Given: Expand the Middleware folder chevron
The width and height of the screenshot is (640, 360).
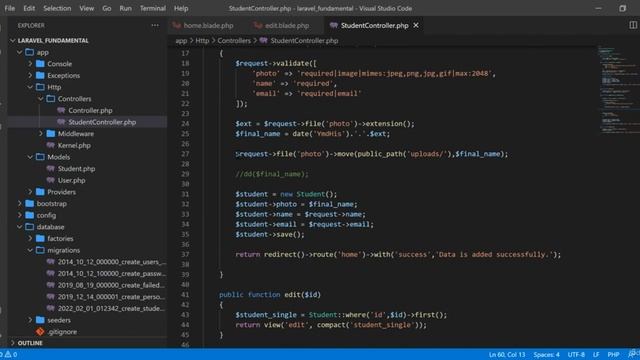Looking at the screenshot, I should pos(40,133).
